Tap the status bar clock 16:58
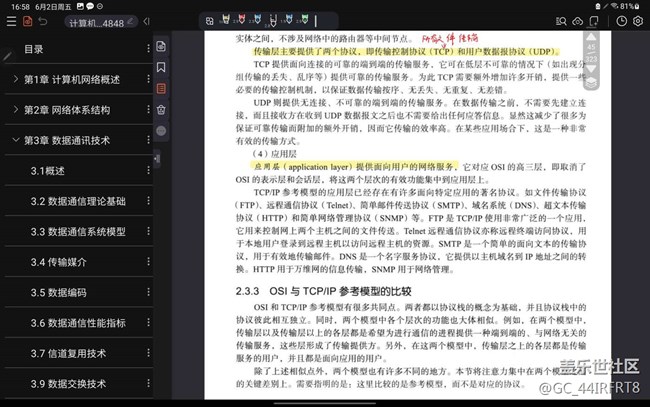650x407 pixels. pos(20,7)
